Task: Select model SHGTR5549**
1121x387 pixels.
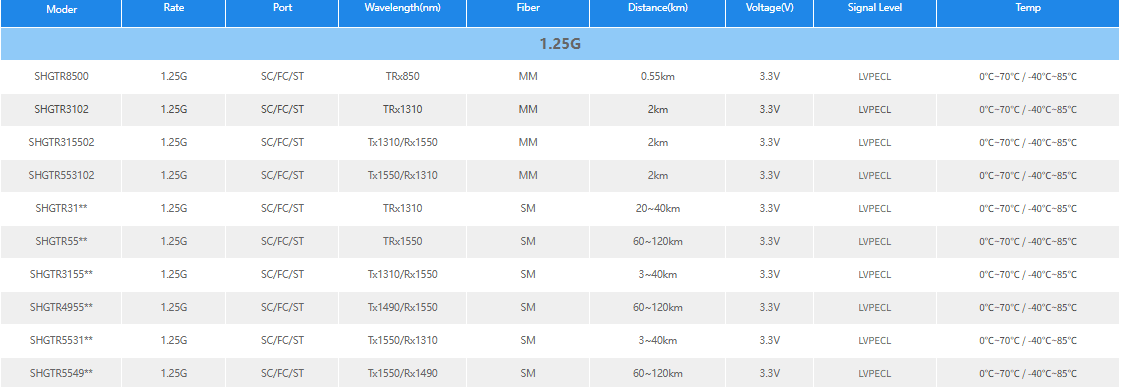Action: coord(61,373)
